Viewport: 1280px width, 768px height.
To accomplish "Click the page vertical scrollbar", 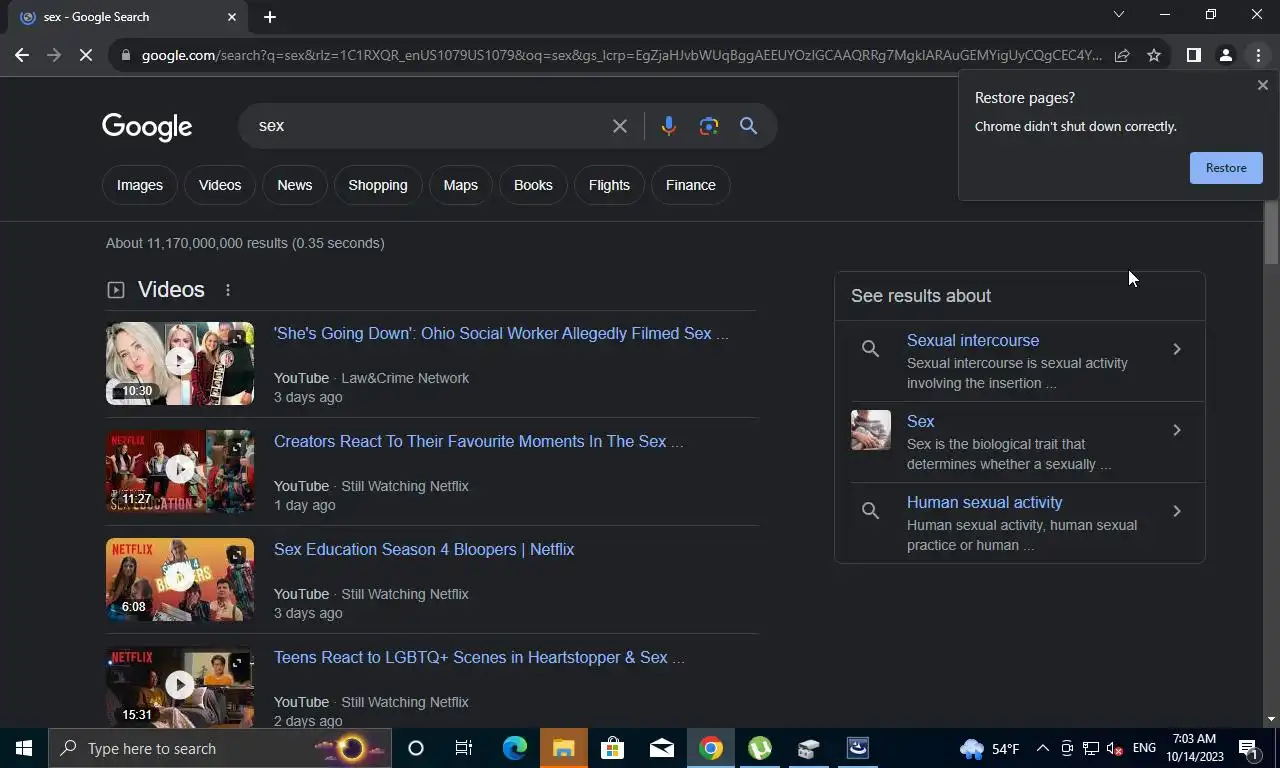I will click(x=1271, y=232).
